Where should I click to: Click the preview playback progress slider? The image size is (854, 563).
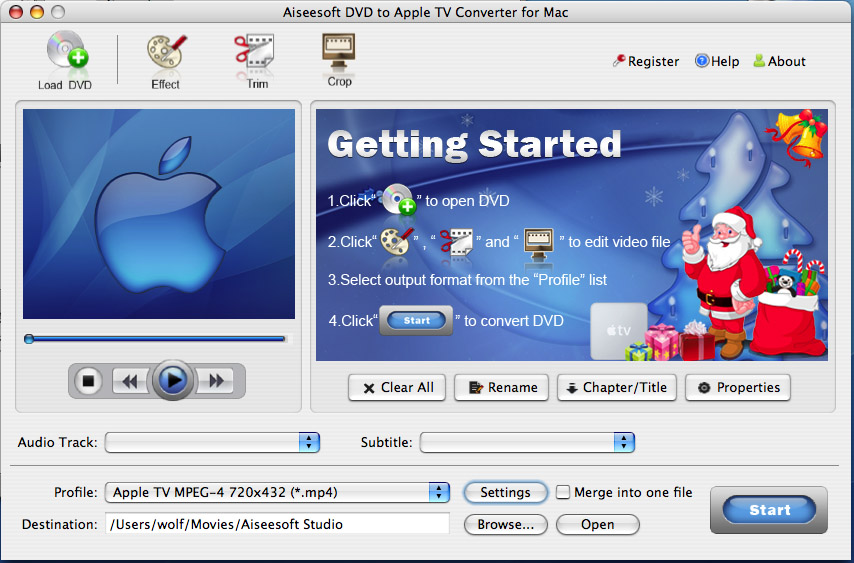[x=156, y=339]
